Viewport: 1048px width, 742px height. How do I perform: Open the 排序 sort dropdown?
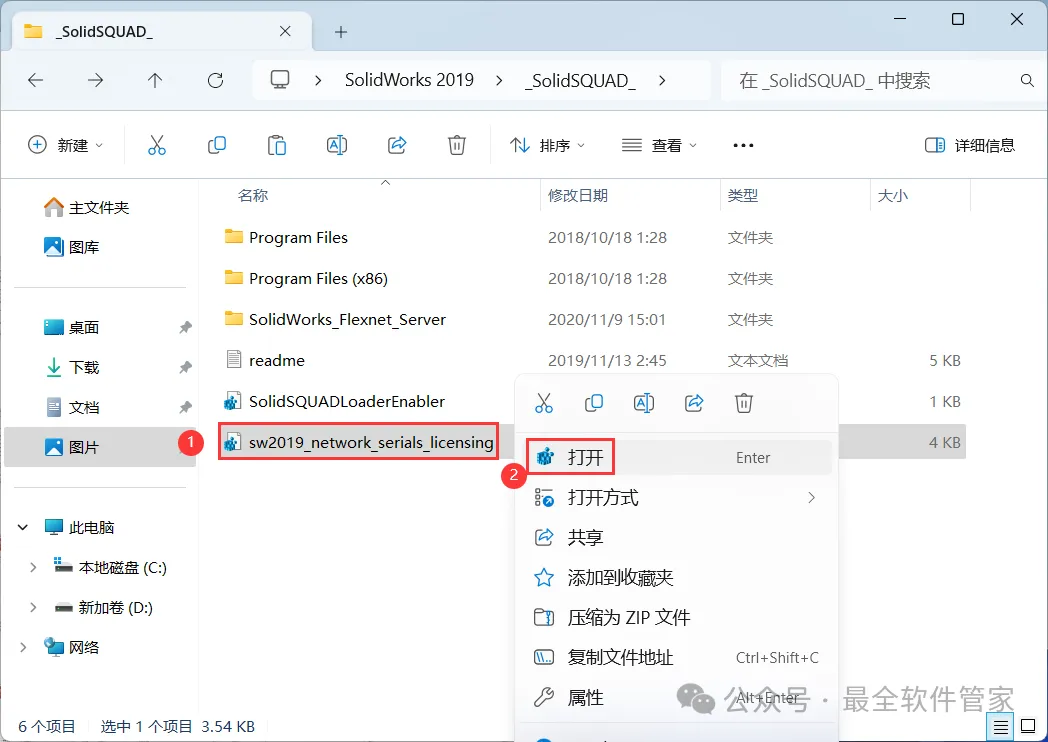click(x=547, y=145)
